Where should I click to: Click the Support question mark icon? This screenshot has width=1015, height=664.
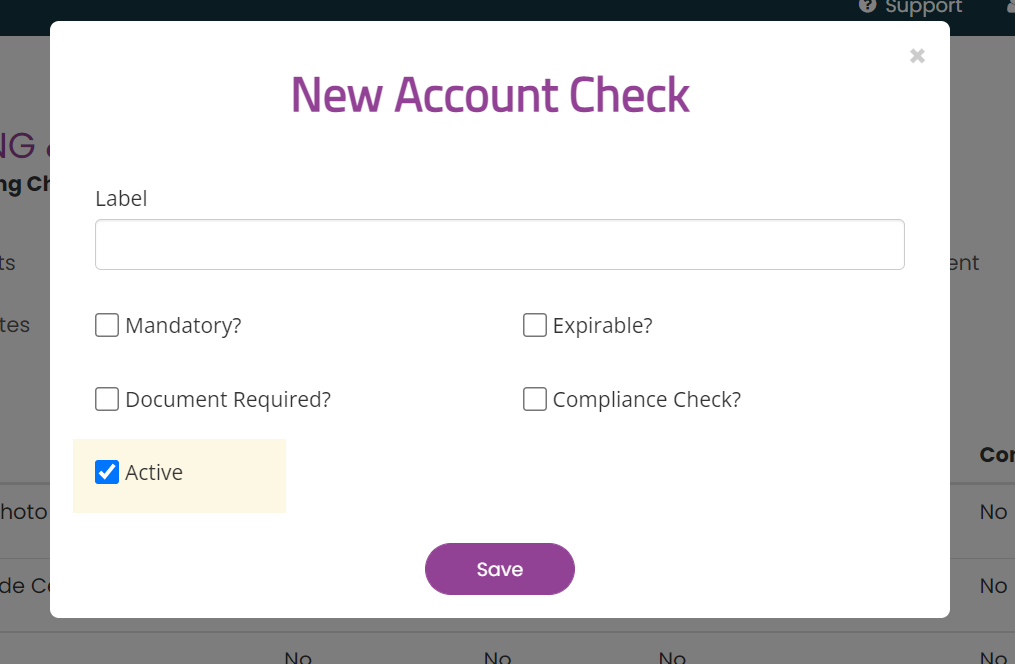tap(867, 6)
